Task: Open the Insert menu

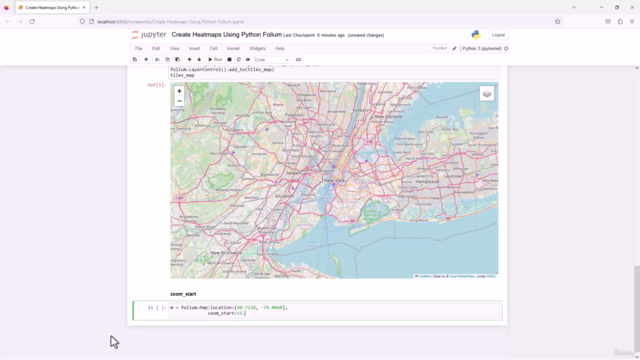Action: [194, 49]
